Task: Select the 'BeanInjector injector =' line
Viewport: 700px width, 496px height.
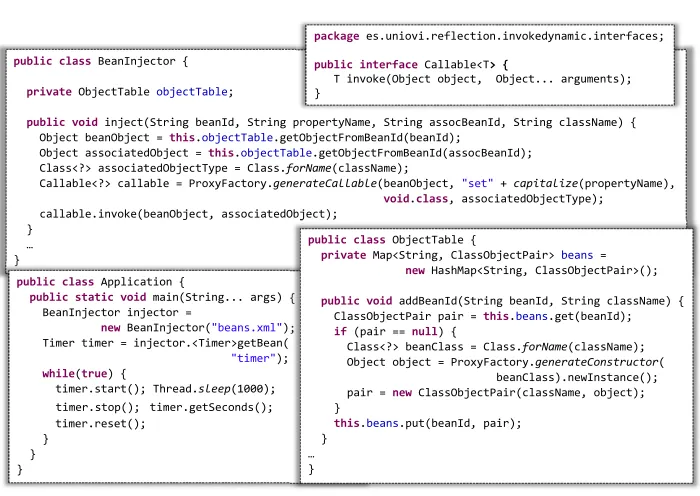Action: click(x=117, y=313)
